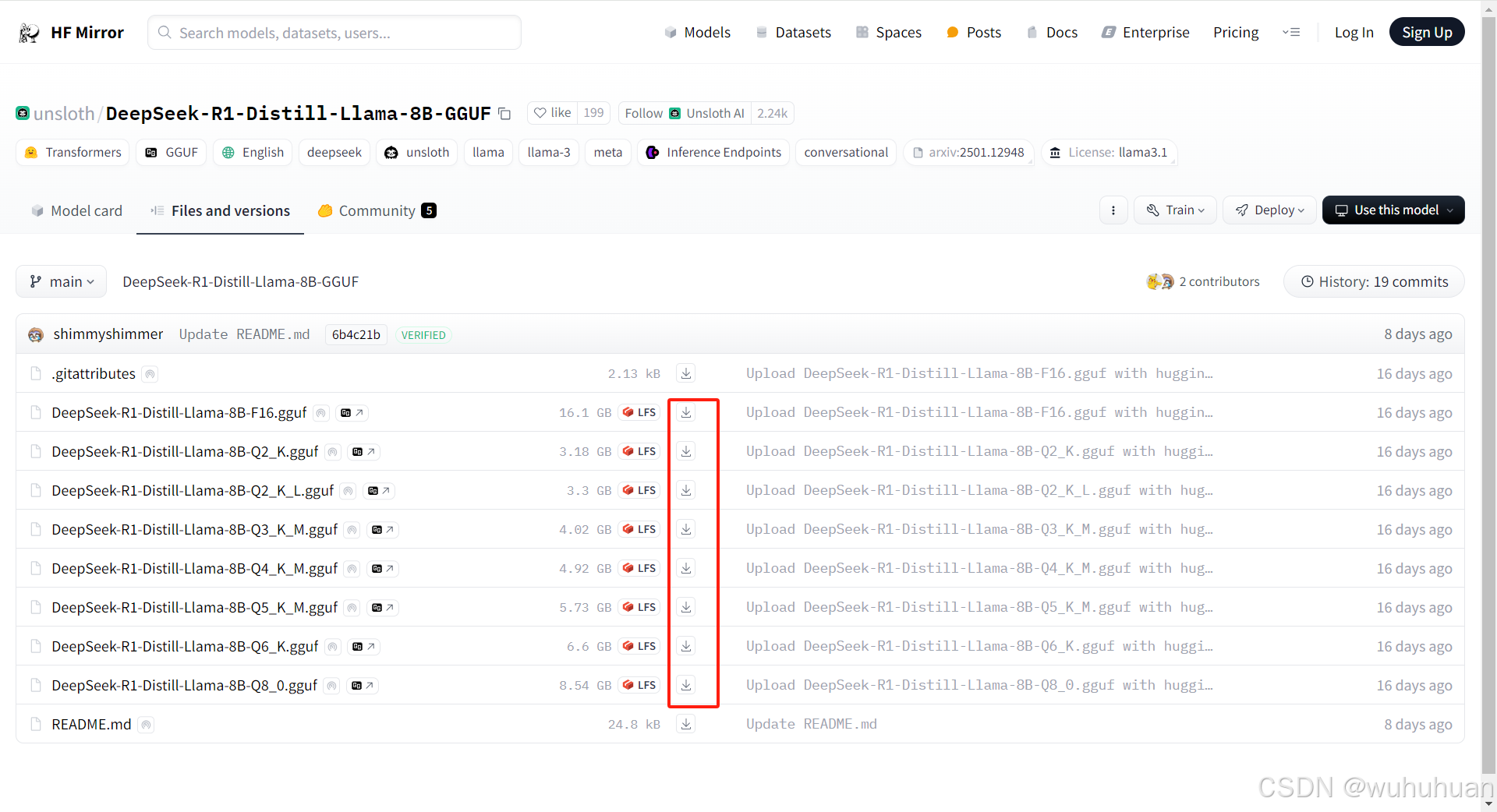Open the three-dot more options menu
The width and height of the screenshot is (1497, 812).
coord(1113,210)
